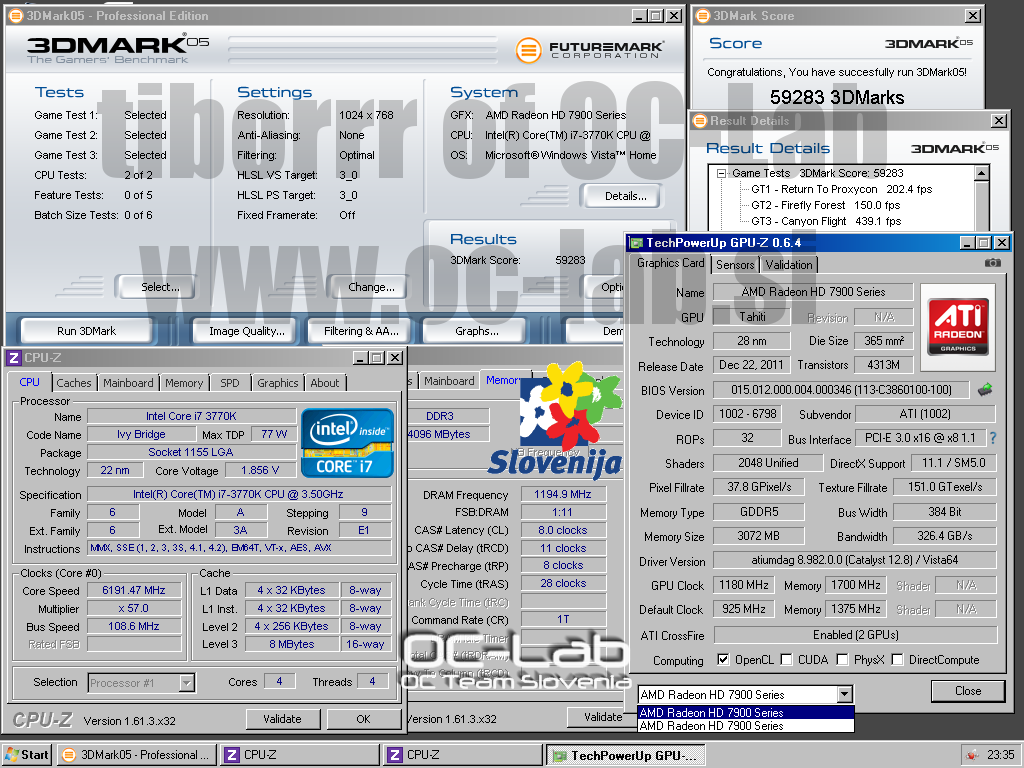The height and width of the screenshot is (768, 1024).
Task: Click the 3DMark Score window title icon
Action: [x=703, y=16]
